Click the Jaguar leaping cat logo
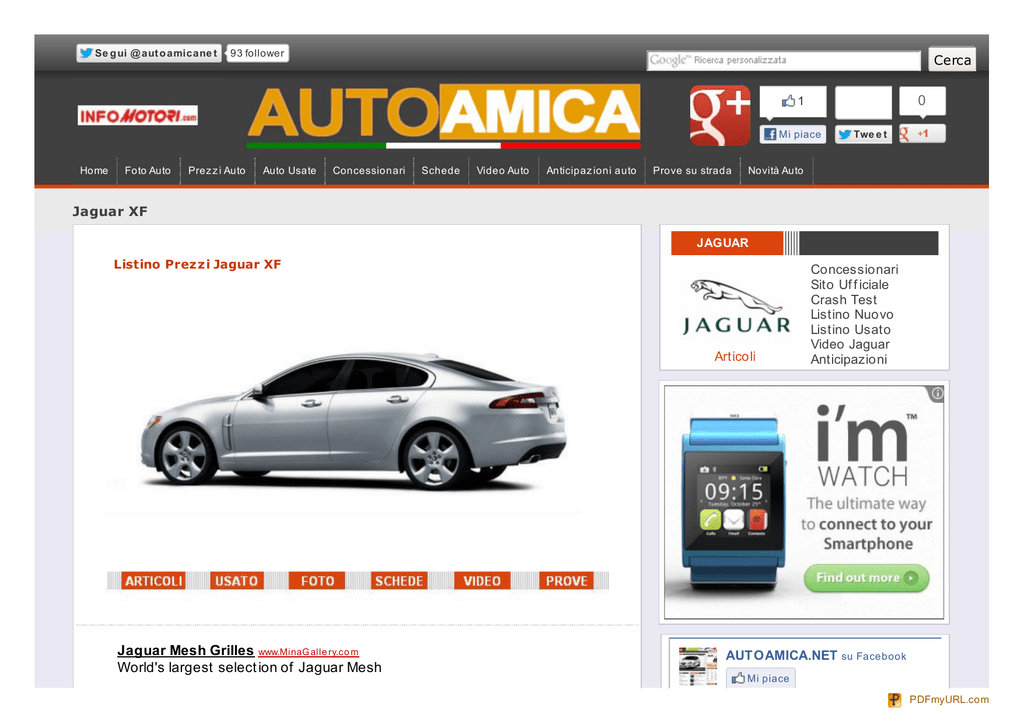 736,307
